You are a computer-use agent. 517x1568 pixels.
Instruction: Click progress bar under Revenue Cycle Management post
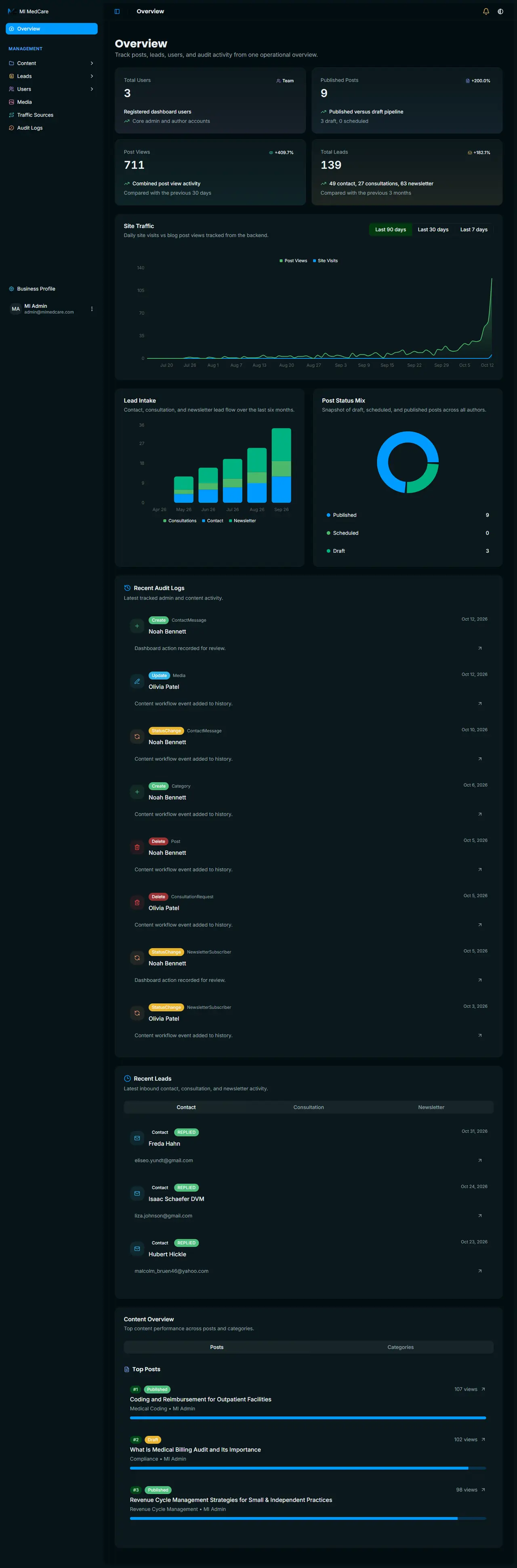pos(308,1519)
